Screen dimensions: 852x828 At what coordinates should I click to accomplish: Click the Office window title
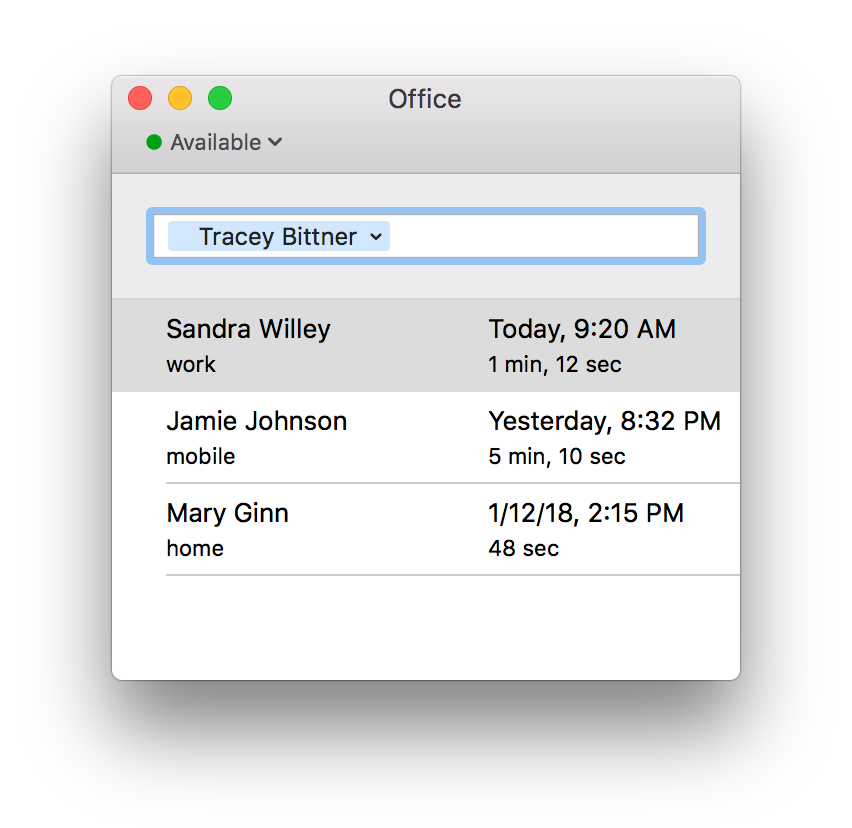coord(425,99)
